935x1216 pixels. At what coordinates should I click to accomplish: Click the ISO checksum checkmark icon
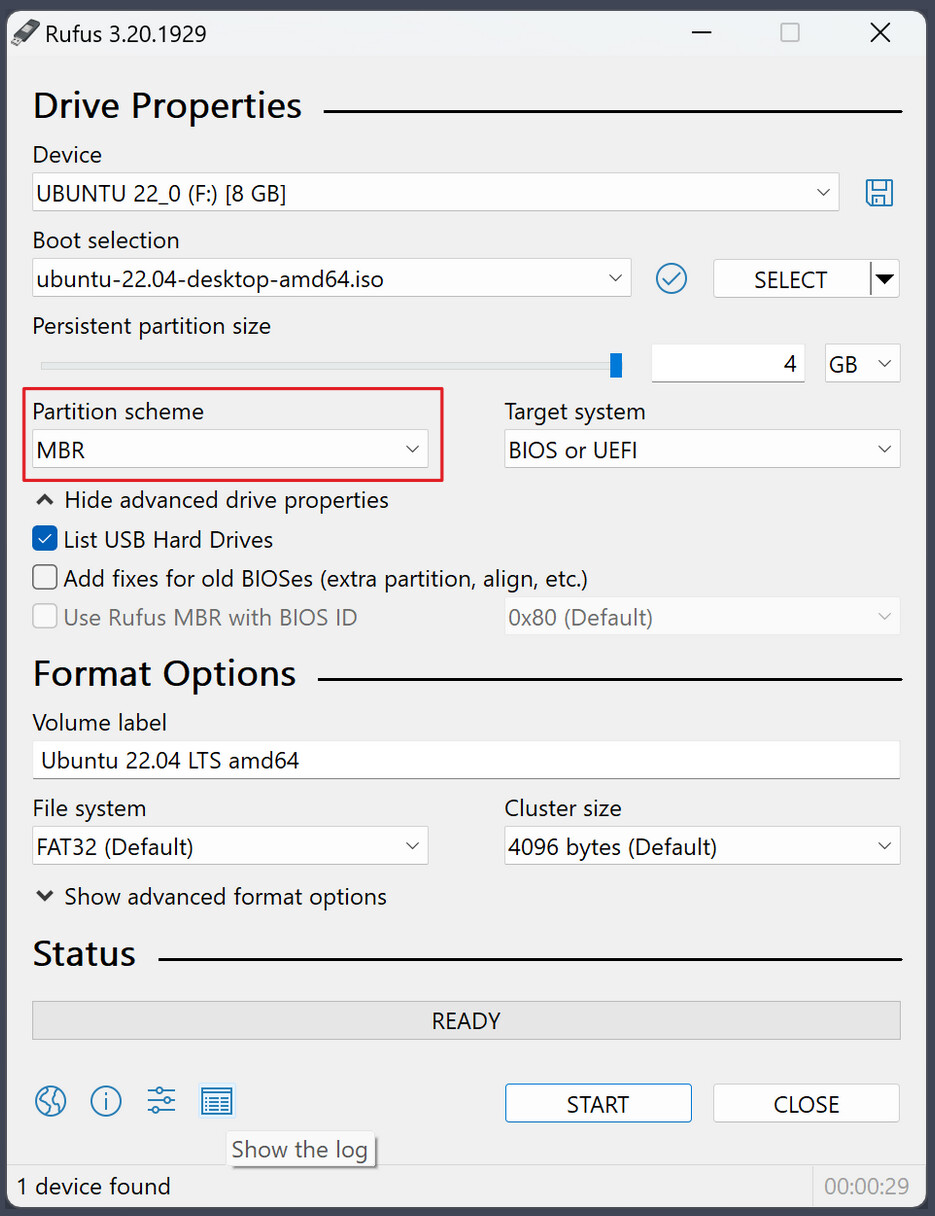tap(671, 279)
